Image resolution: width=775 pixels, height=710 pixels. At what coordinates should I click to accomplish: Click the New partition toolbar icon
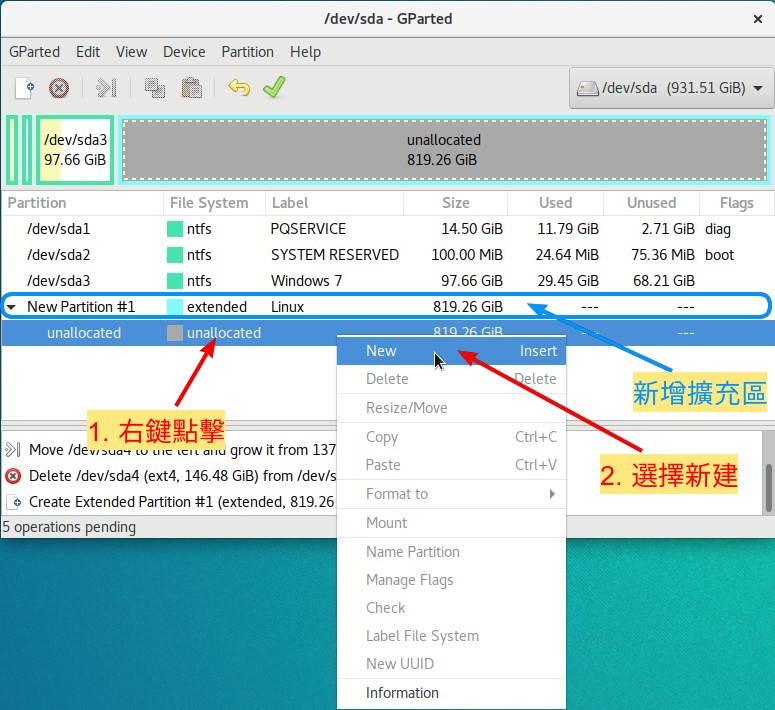[x=24, y=88]
